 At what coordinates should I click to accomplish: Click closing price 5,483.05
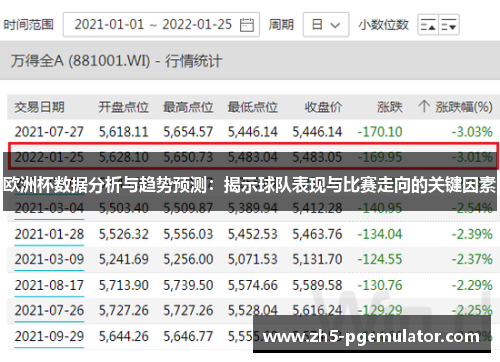point(317,157)
